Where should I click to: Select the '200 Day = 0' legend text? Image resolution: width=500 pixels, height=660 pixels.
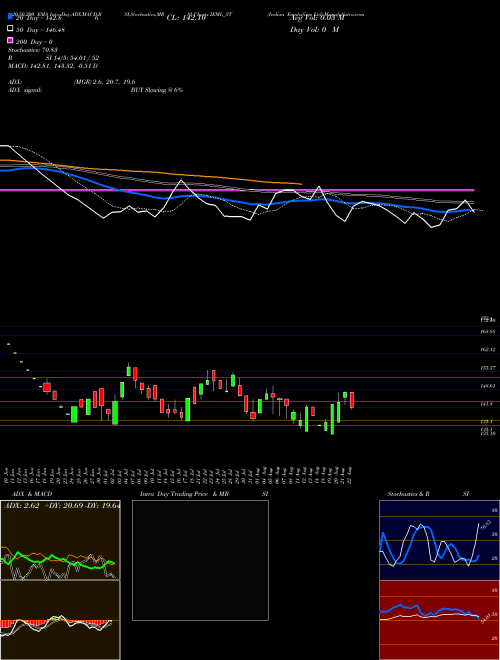(x=35, y=42)
